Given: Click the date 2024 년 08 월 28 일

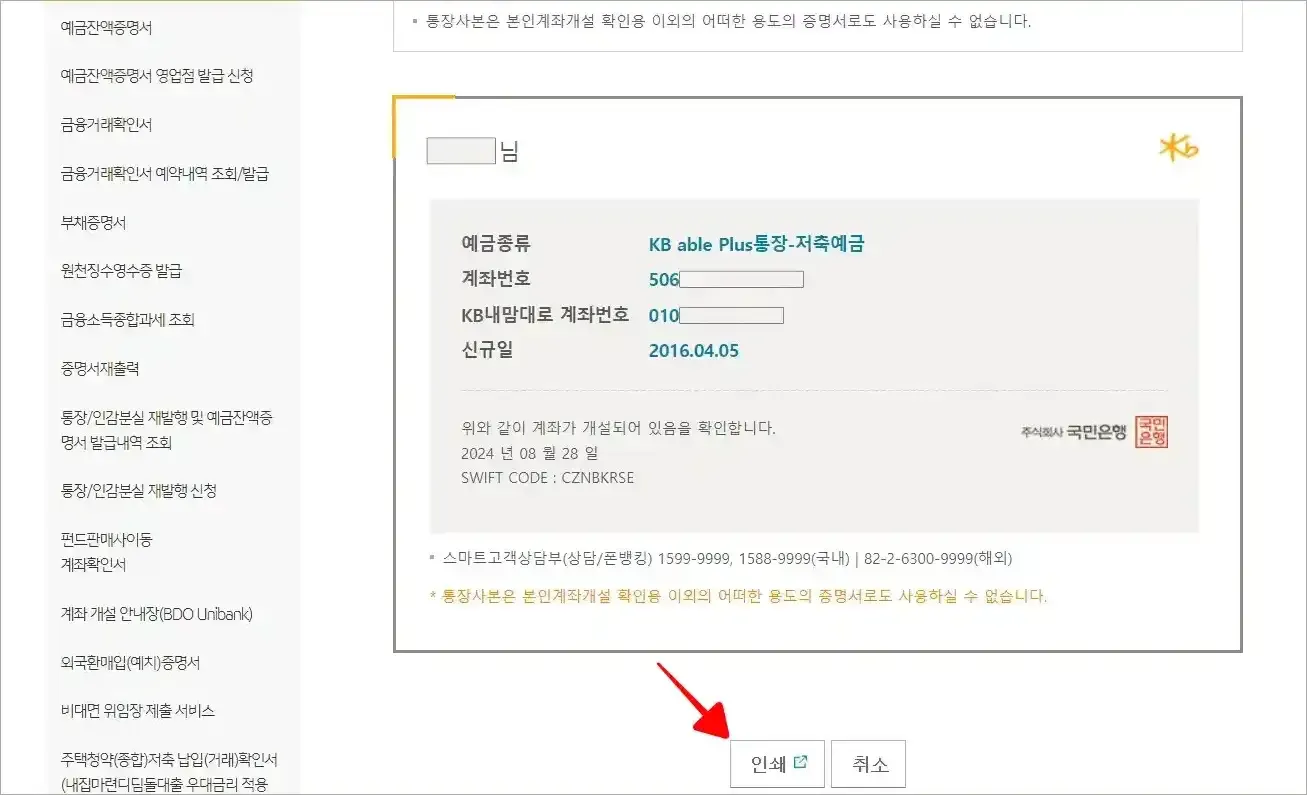Looking at the screenshot, I should pyautogui.click(x=530, y=453).
